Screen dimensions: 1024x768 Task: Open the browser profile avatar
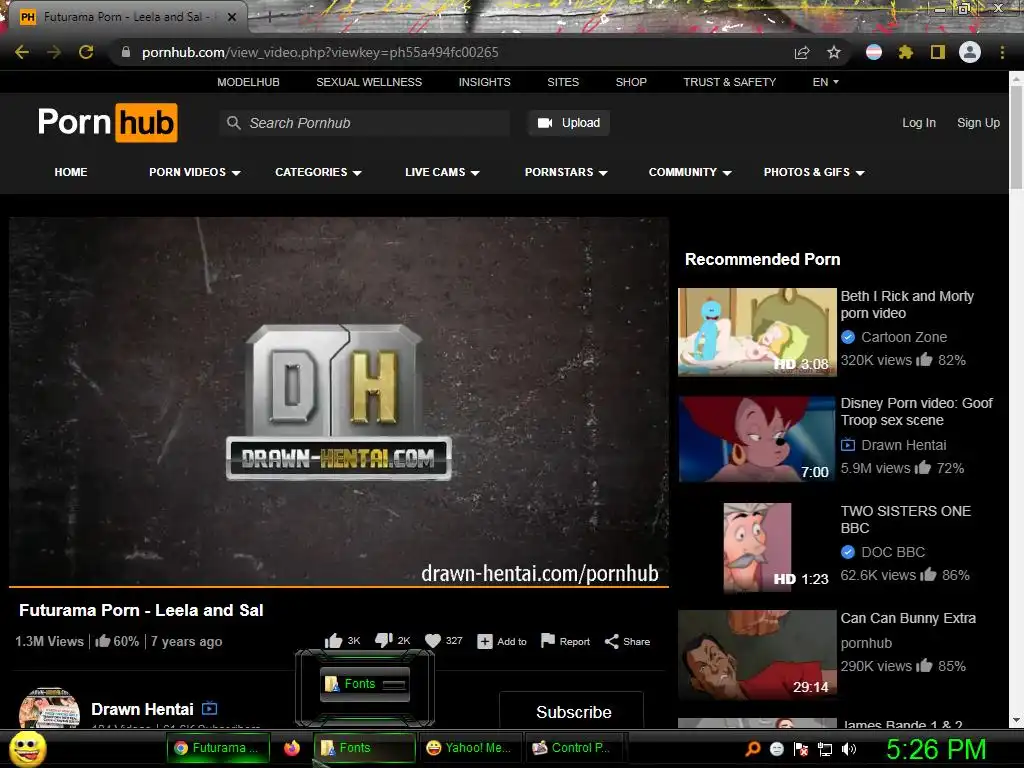[970, 52]
